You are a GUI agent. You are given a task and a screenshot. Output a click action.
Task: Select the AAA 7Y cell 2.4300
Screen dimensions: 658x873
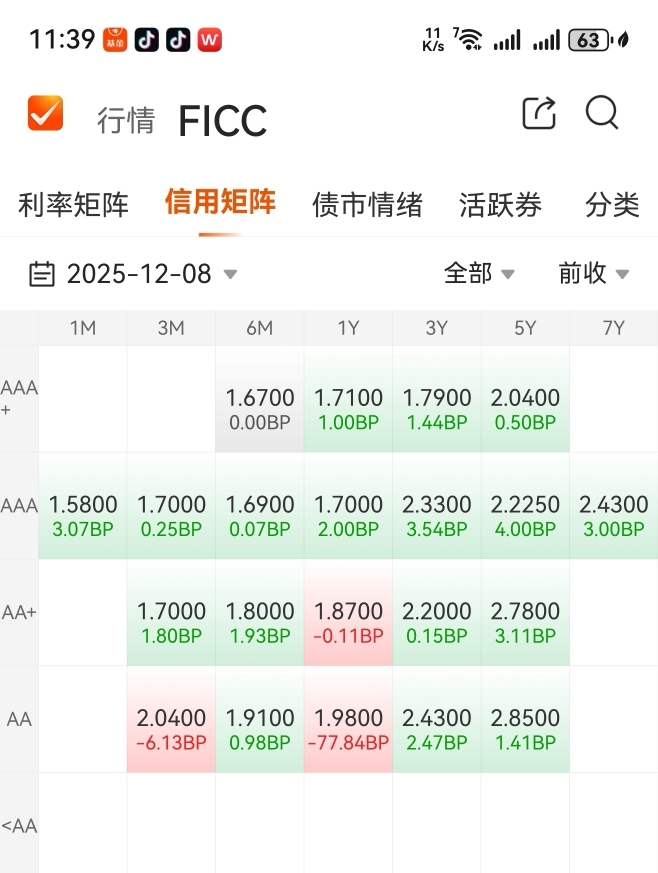pyautogui.click(x=613, y=506)
